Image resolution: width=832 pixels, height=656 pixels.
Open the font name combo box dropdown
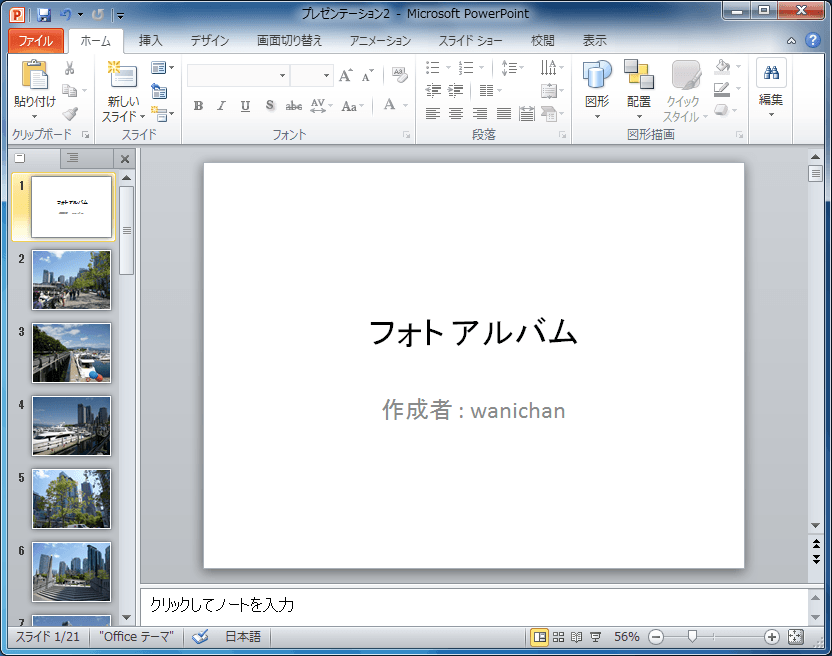282,76
